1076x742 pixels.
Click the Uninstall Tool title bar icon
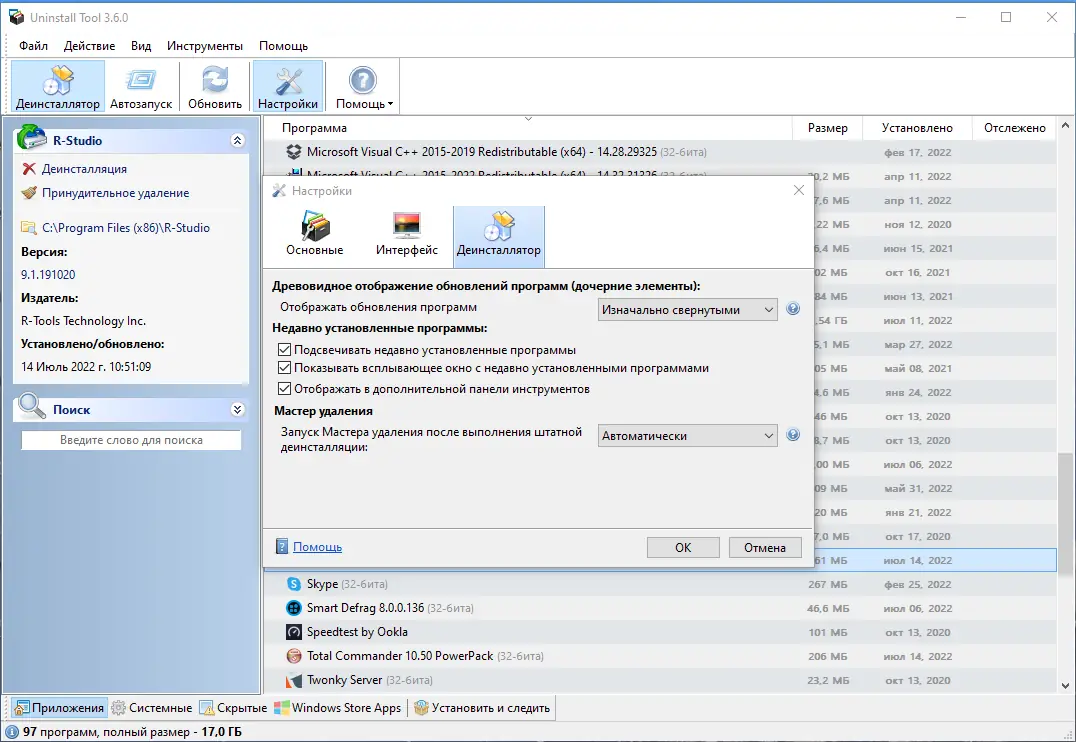pos(16,16)
